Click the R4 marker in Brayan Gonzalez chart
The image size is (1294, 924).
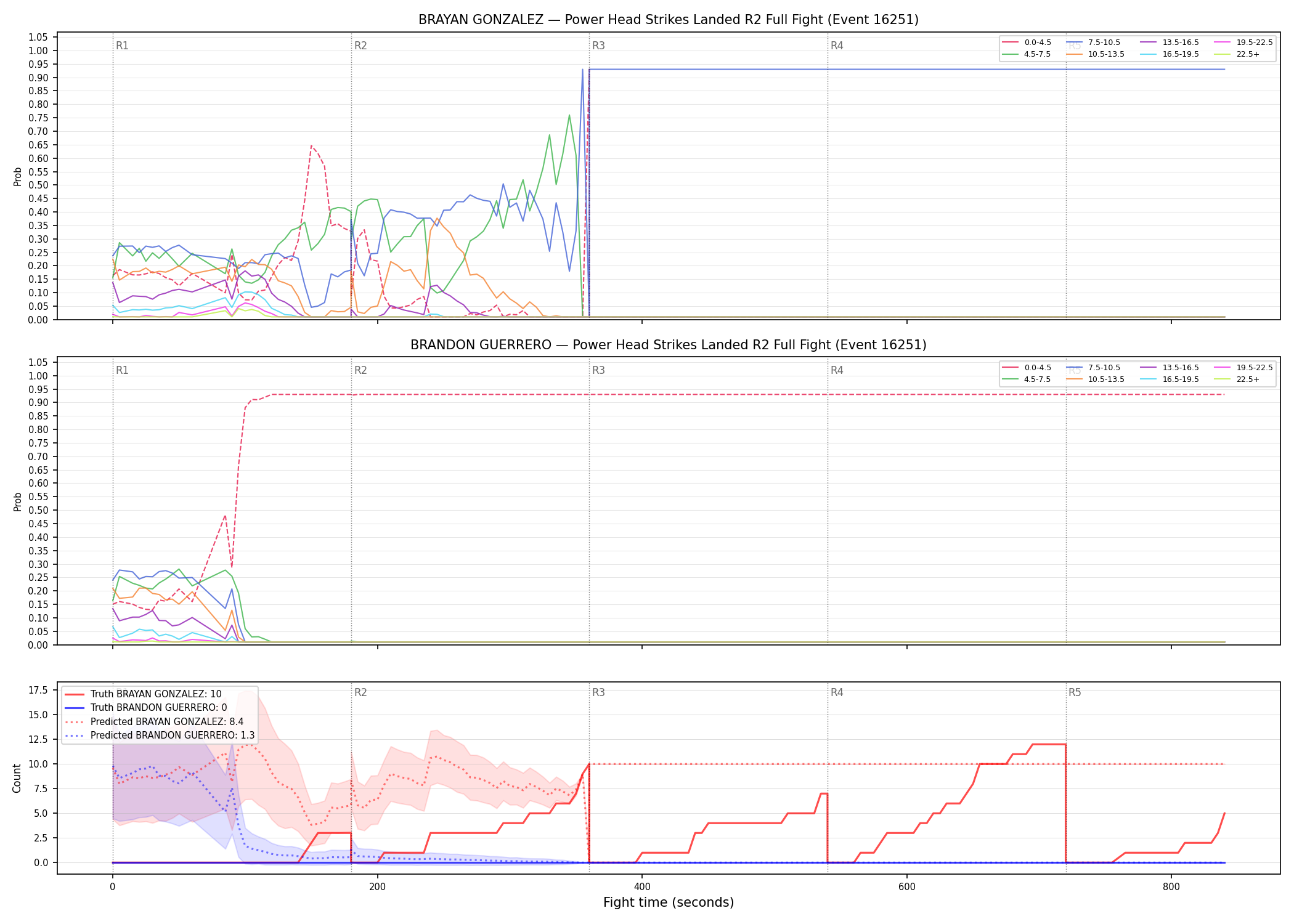click(x=837, y=46)
